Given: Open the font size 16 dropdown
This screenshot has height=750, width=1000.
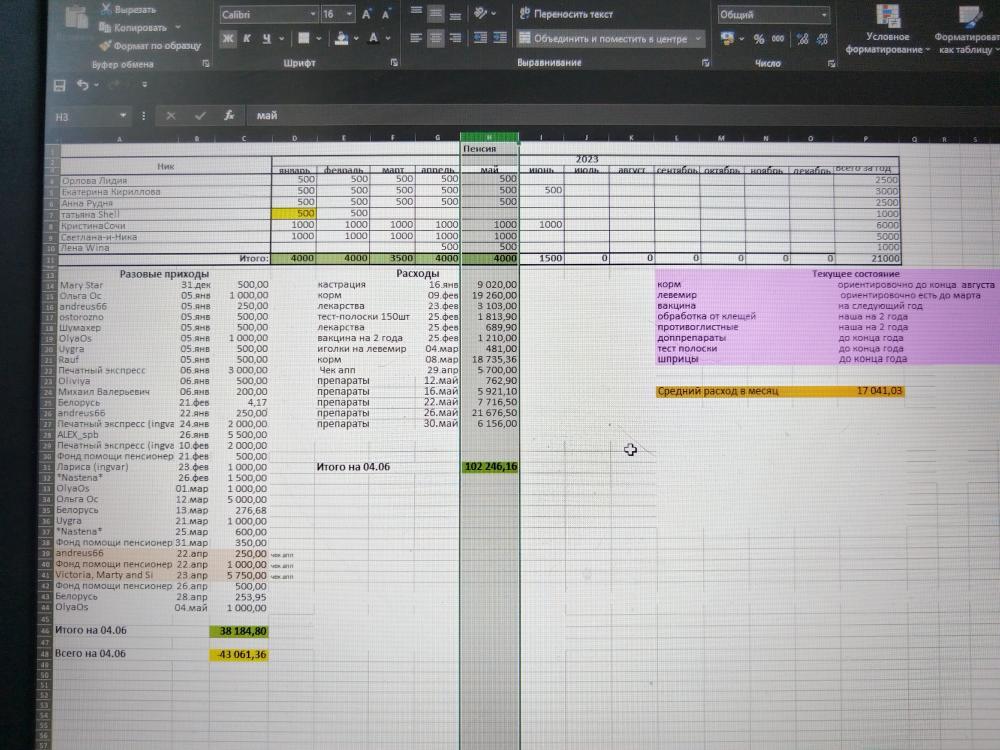Looking at the screenshot, I should tap(349, 14).
